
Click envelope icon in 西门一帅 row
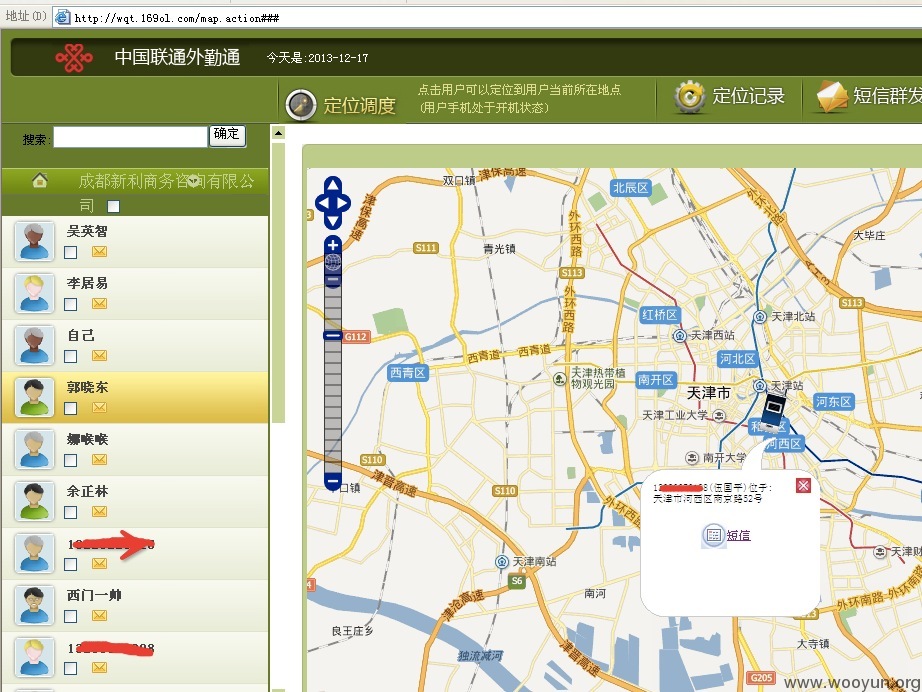[x=99, y=616]
